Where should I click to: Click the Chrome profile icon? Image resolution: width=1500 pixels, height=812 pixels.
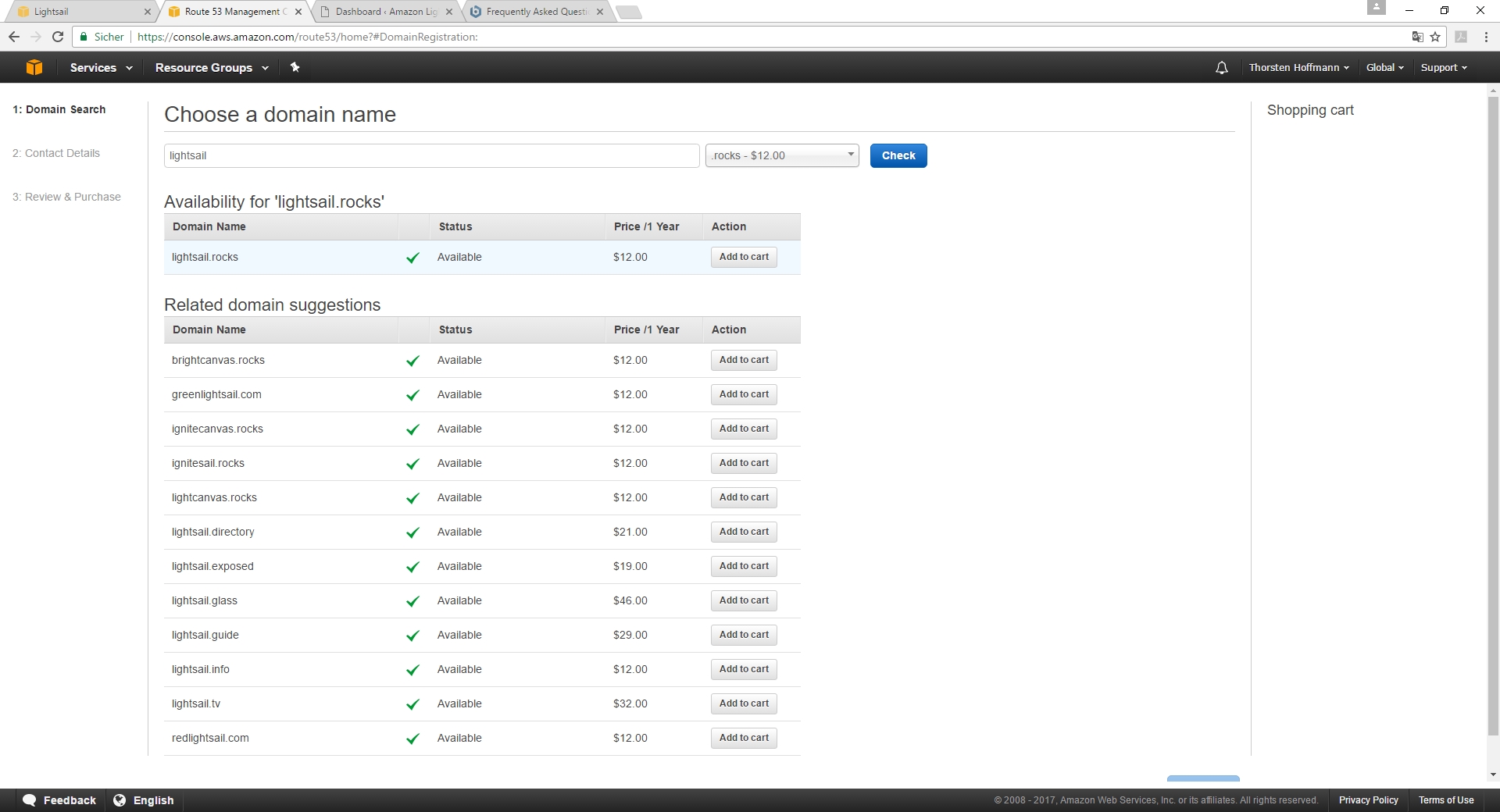pos(1377,8)
